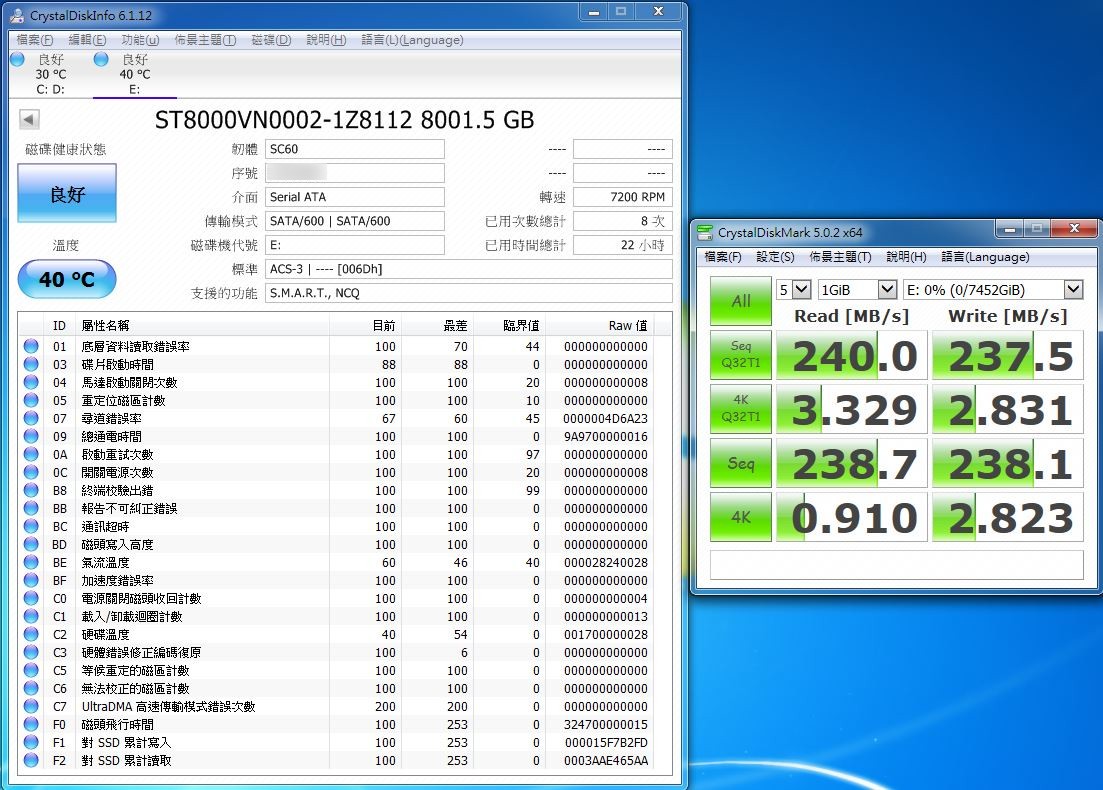Click the Raw 值 column header
1103x790 pixels.
pos(627,326)
